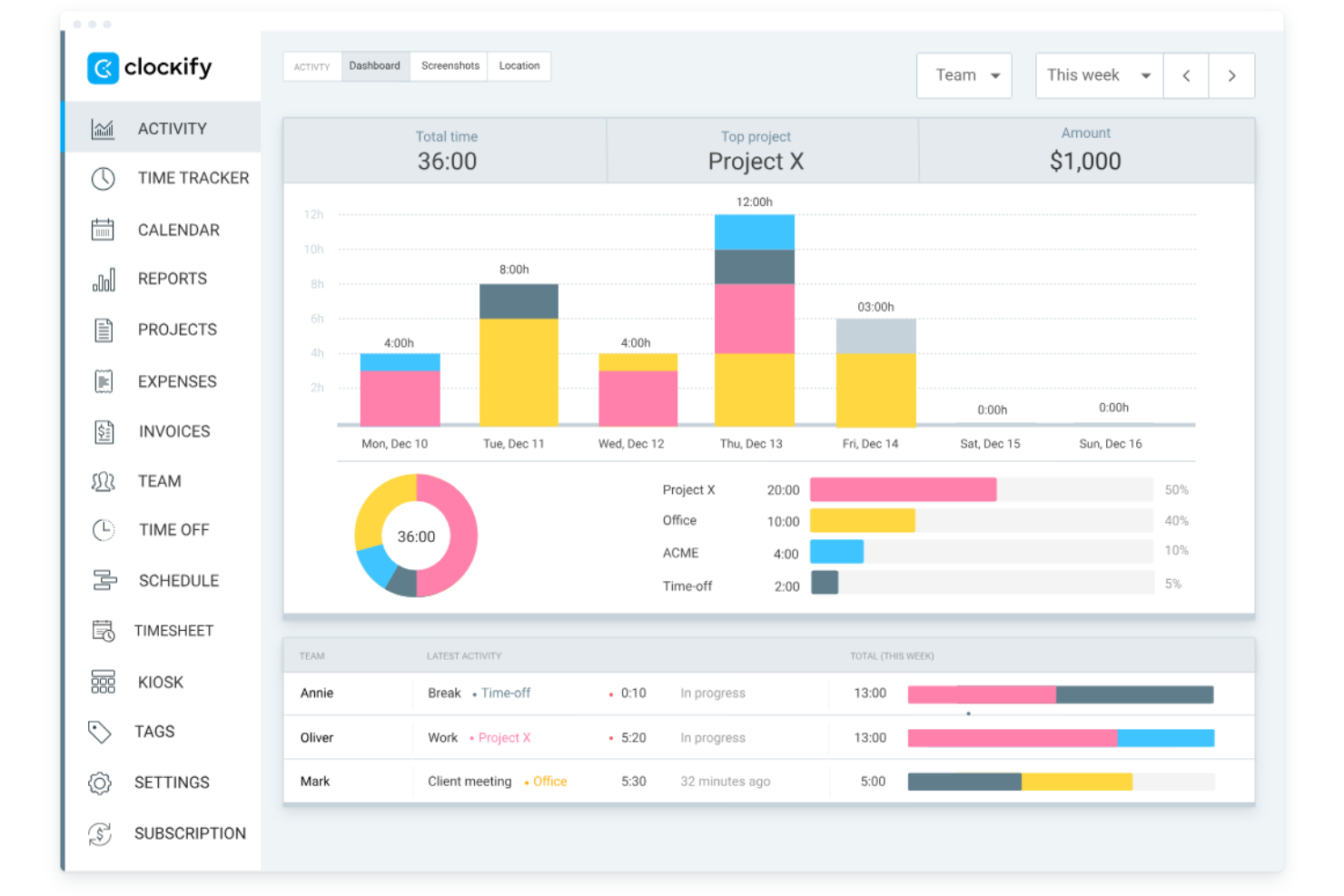Click the Reports bar-chart icon
This screenshot has width=1344, height=896.
pos(104,280)
